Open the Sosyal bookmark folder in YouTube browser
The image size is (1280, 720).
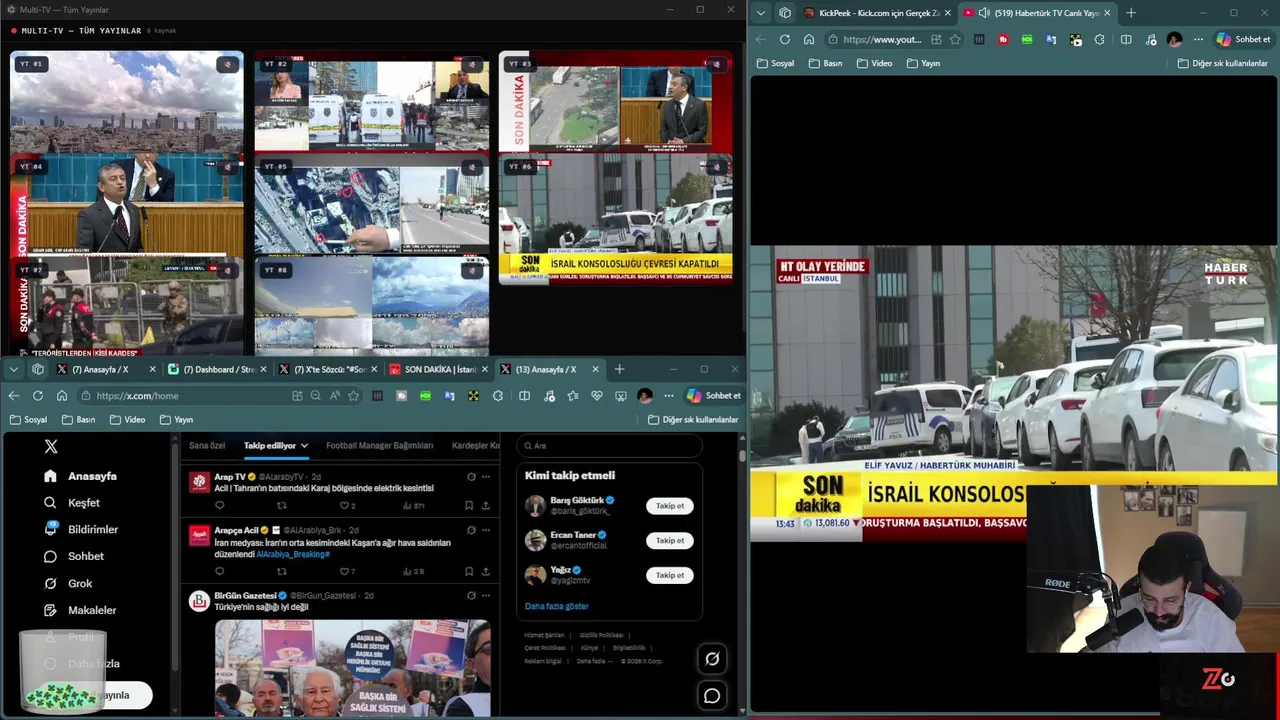coord(775,63)
